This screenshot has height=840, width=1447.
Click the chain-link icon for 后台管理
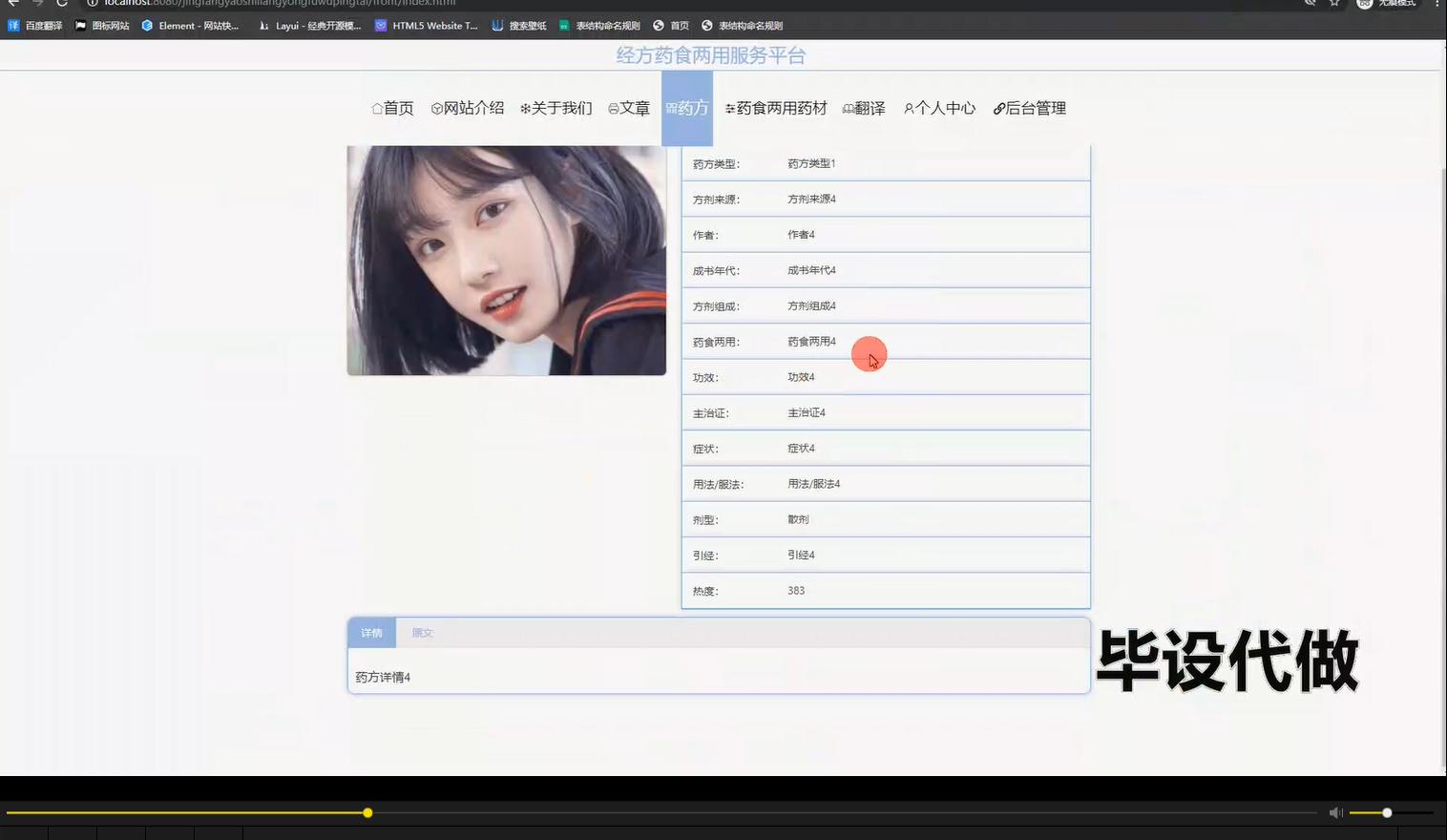tap(998, 108)
